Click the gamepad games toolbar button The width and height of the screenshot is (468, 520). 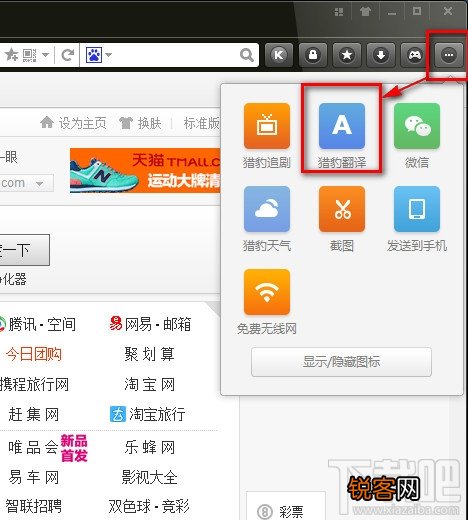coord(415,55)
